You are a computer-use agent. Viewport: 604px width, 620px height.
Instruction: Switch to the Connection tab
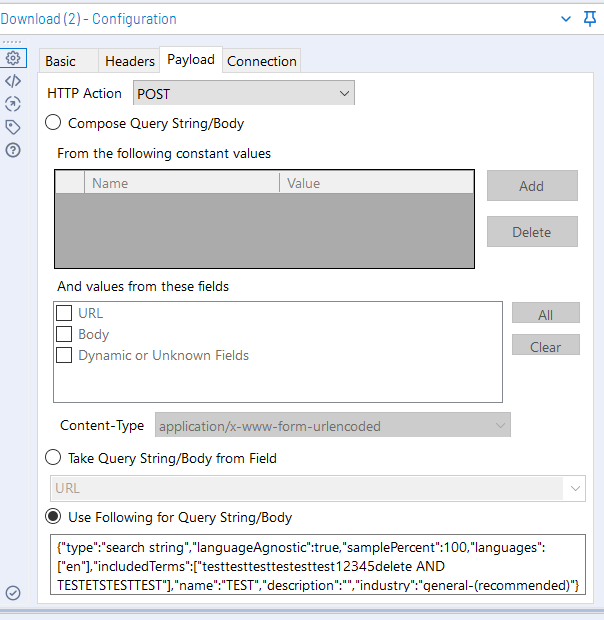262,61
